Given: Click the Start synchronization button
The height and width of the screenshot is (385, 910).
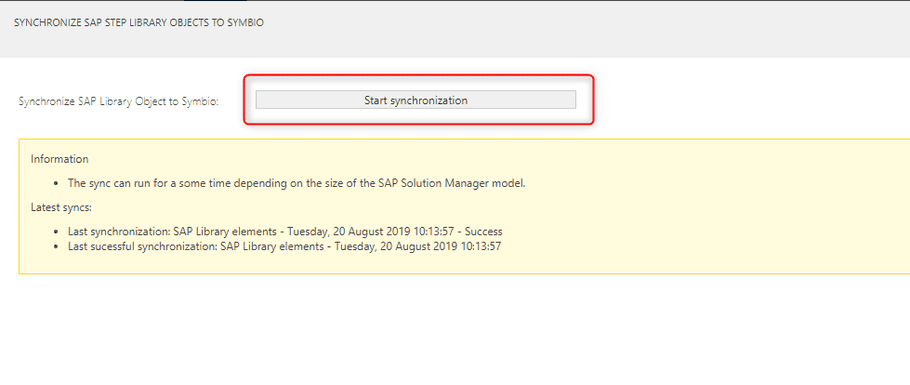Looking at the screenshot, I should point(416,100).
